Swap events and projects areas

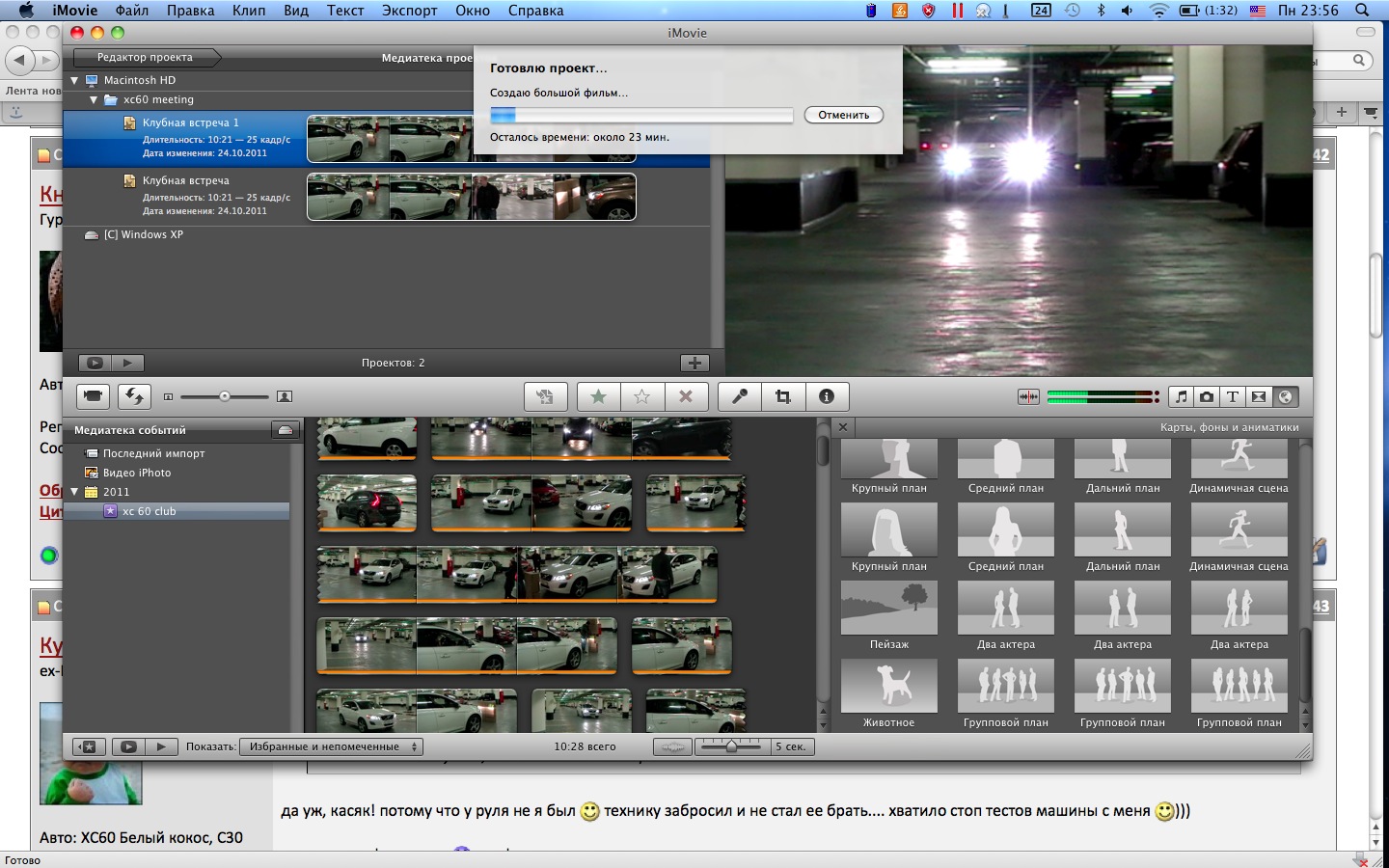(x=134, y=396)
